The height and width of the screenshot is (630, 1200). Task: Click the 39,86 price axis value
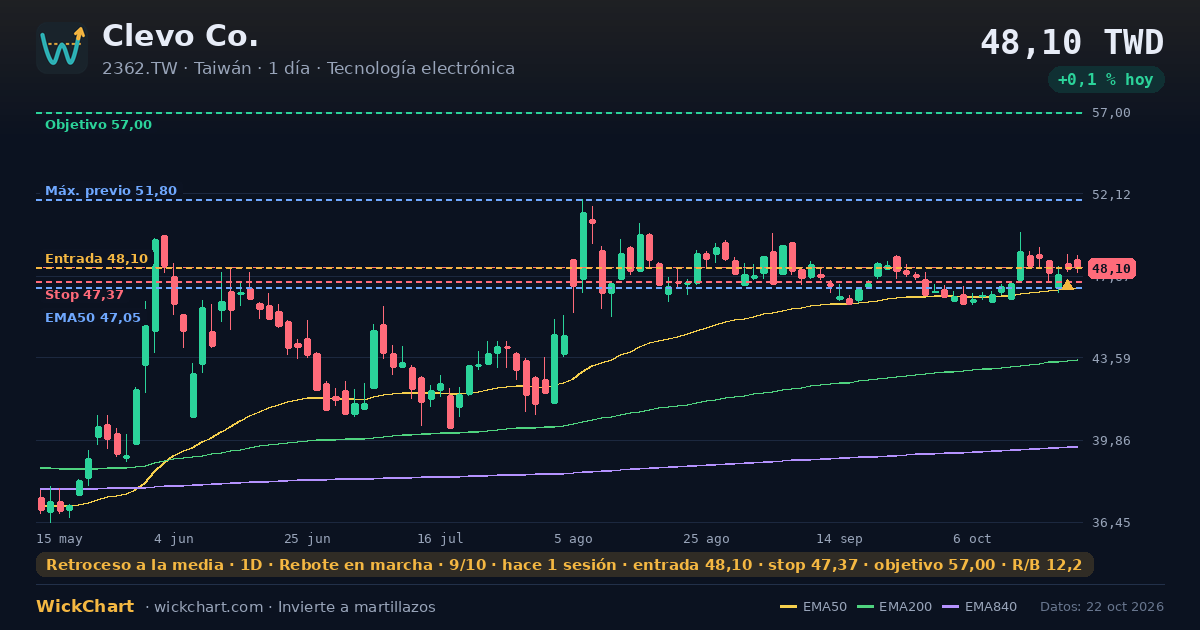tap(1111, 441)
